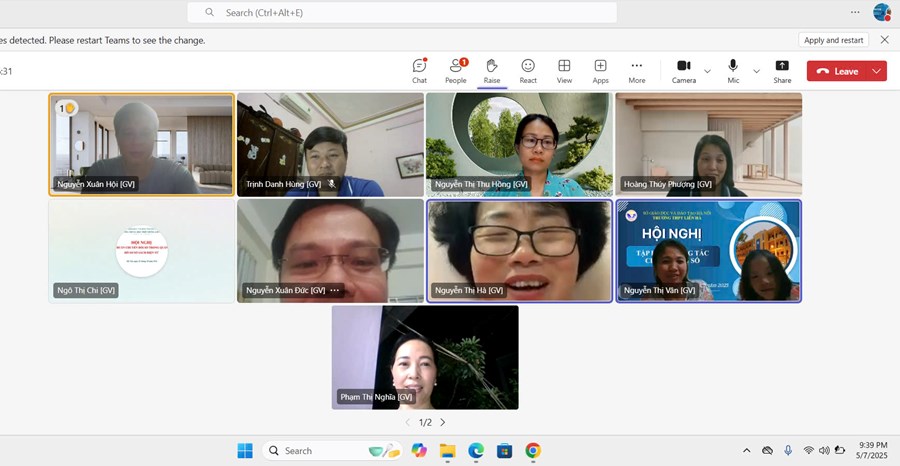900x466 pixels.
Task: Open File Explorer from the taskbar
Action: point(447,451)
